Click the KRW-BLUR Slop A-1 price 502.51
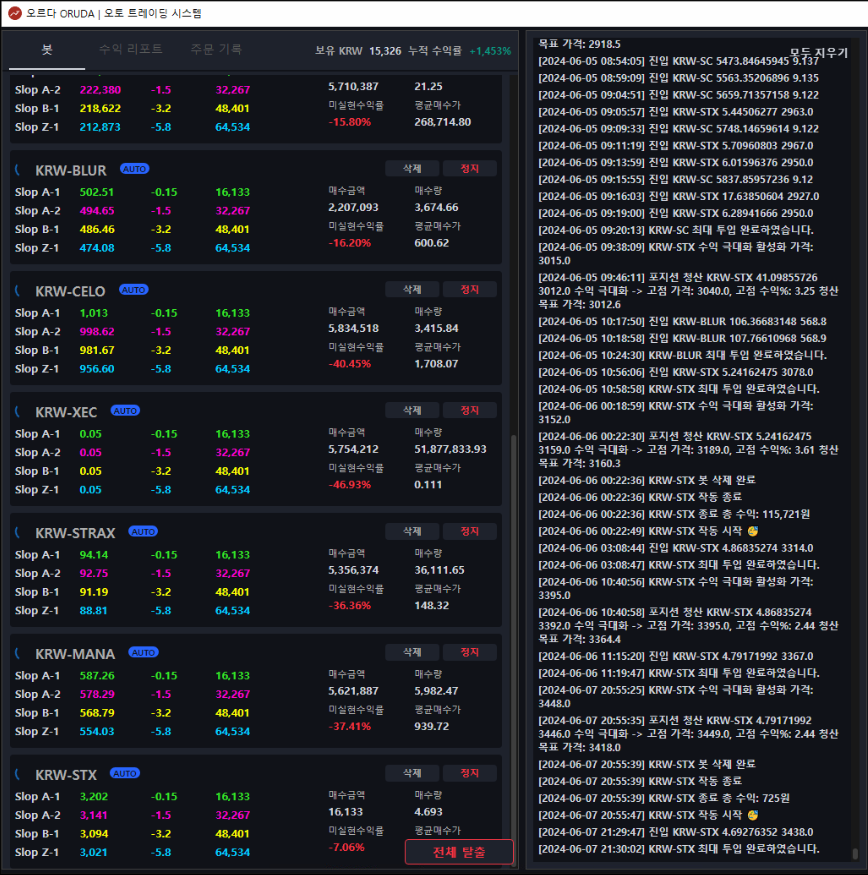Viewport: 868px width, 875px height. (97, 192)
